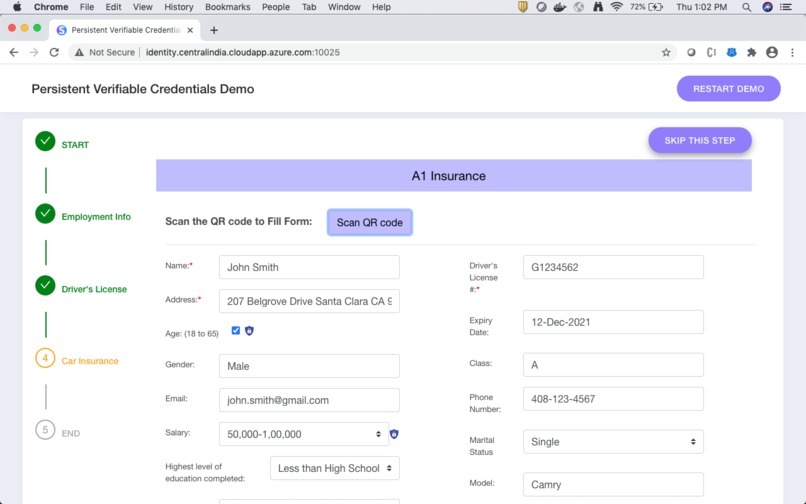Click the blue shield extension icon in toolbar

731,52
